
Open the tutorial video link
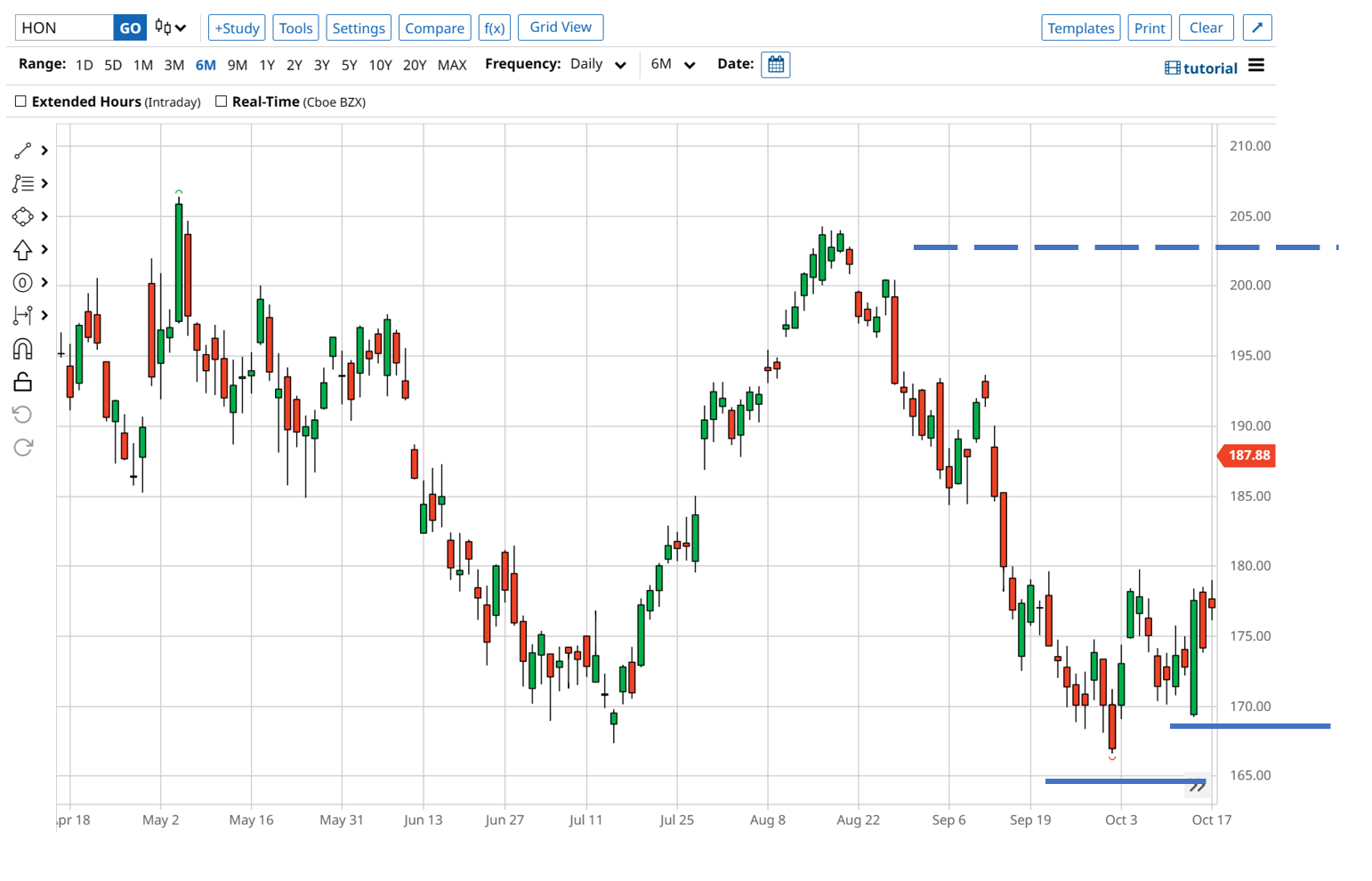tap(1201, 69)
